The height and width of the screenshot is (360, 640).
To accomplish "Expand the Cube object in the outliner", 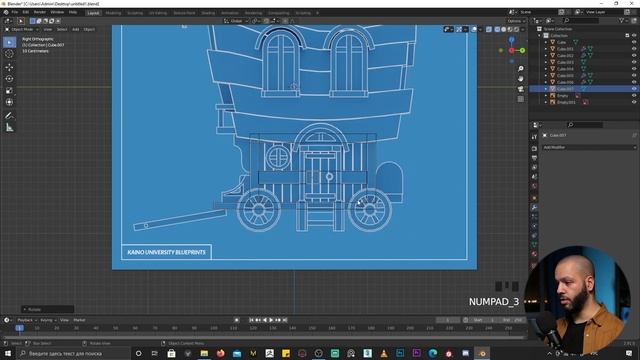I will tap(546, 42).
